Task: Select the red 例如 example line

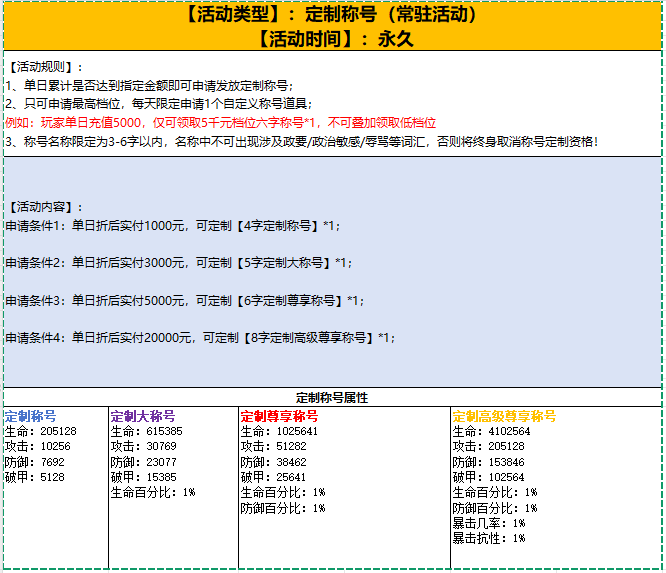Action: [x=220, y=121]
